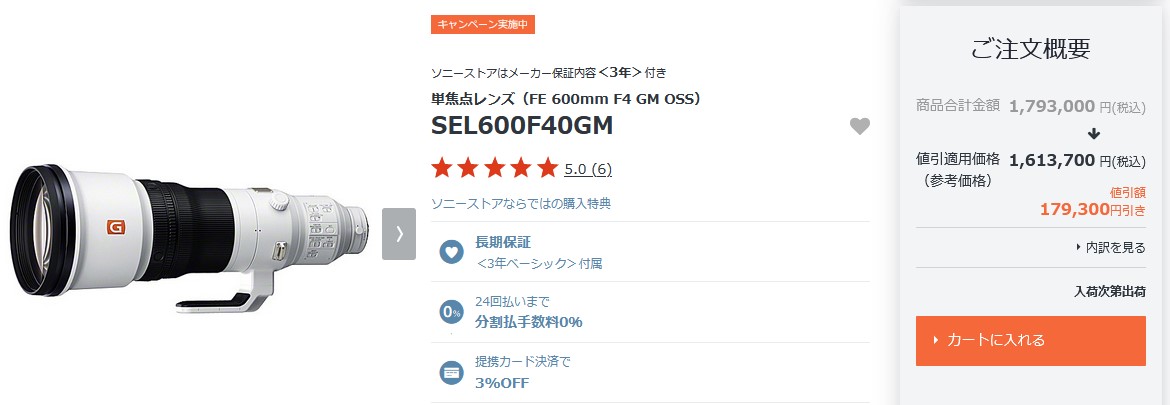Click the down arrow between prices
1170x405 pixels.
click(1094, 134)
